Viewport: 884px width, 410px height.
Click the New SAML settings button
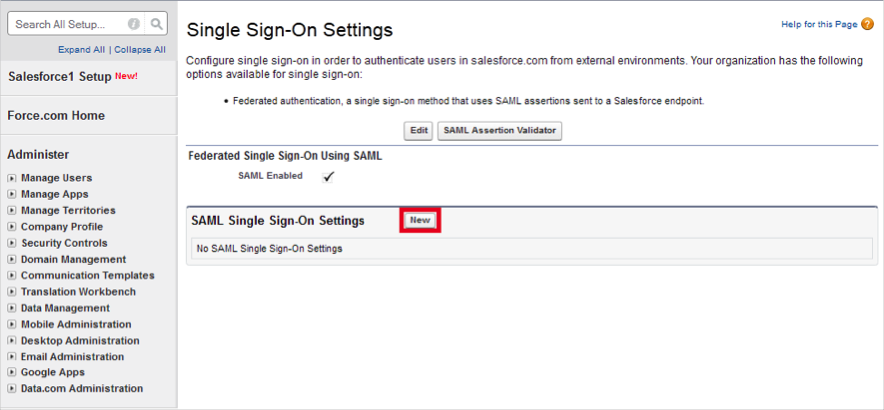[x=420, y=220]
